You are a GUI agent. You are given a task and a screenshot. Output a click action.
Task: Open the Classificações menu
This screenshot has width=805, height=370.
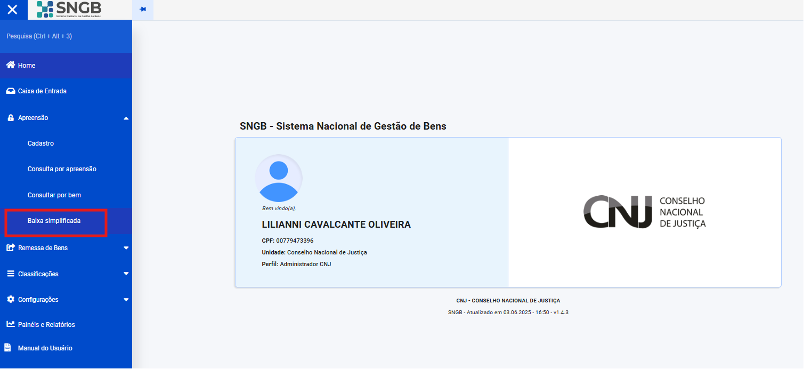[x=66, y=274]
